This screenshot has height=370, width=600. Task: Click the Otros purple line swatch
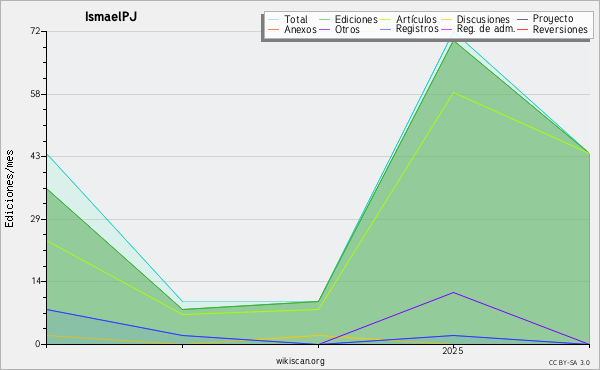(324, 29)
